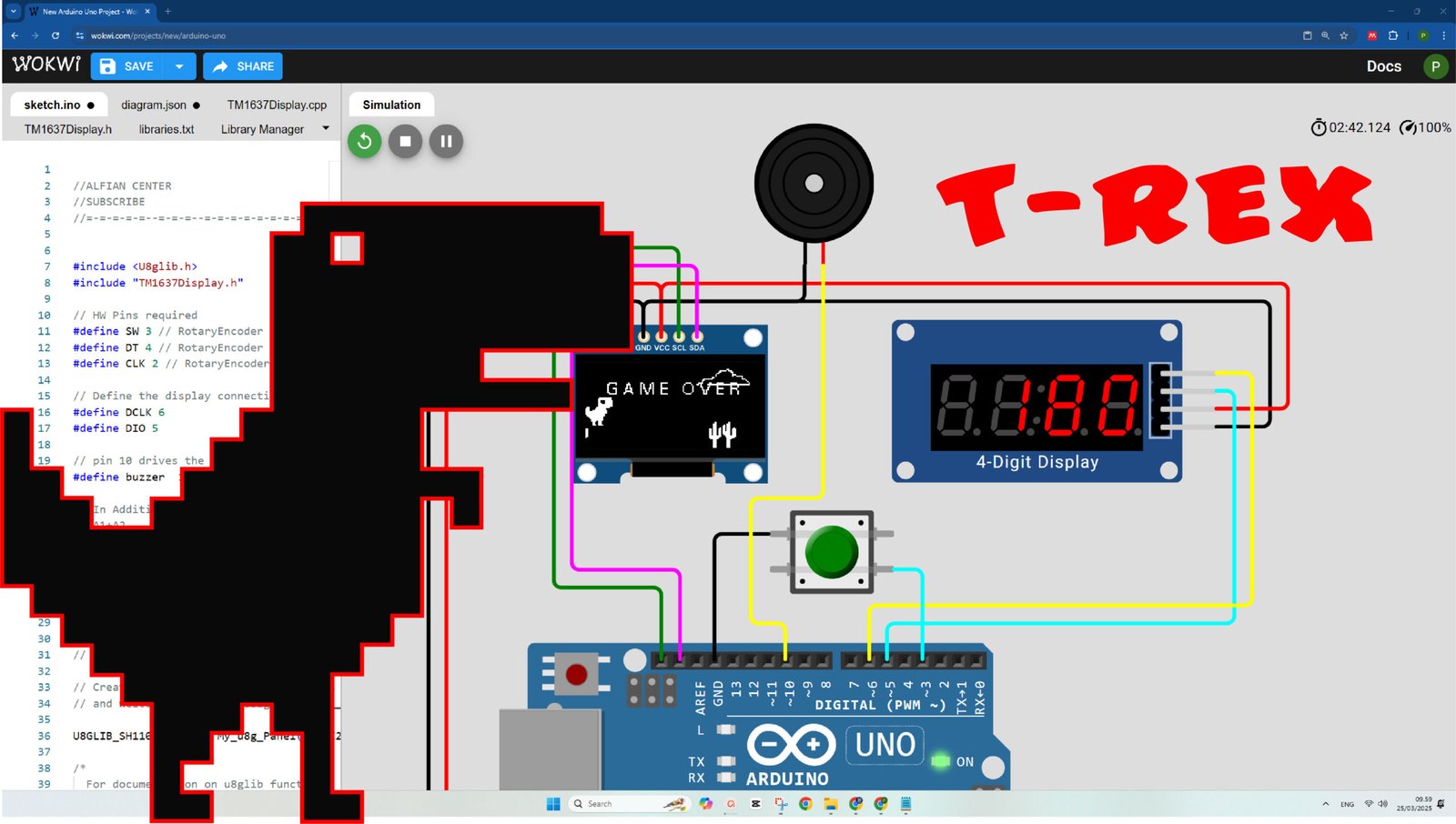Open the libraries.txt tab
The height and width of the screenshot is (824, 1456).
pos(167,129)
